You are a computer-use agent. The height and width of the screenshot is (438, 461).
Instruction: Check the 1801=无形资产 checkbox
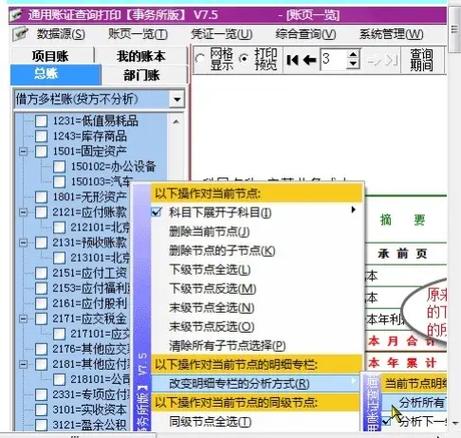41,197
